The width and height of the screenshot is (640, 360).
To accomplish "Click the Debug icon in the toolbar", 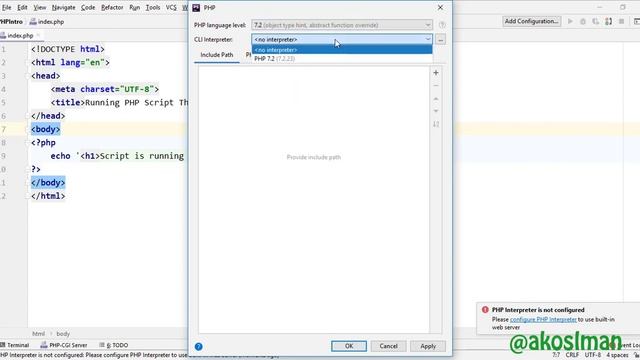I will pos(583,21).
